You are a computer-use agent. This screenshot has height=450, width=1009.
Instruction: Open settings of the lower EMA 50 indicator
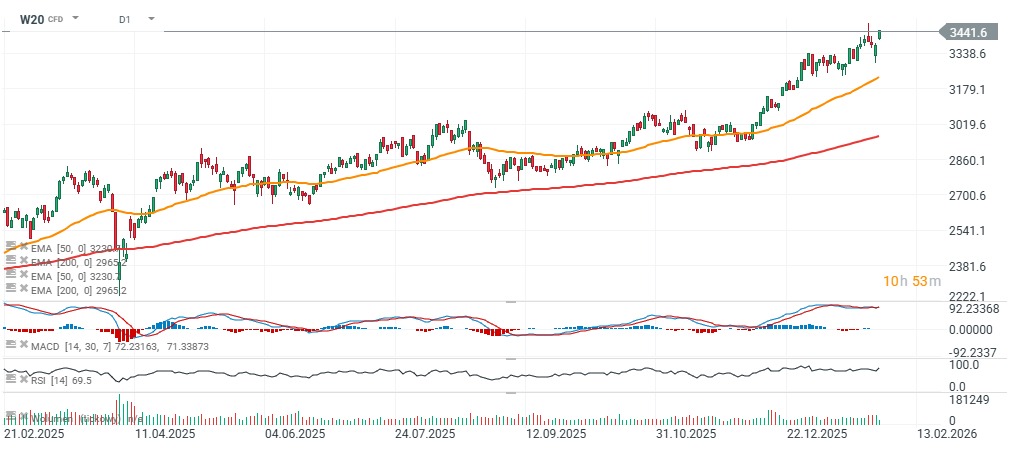[10, 275]
